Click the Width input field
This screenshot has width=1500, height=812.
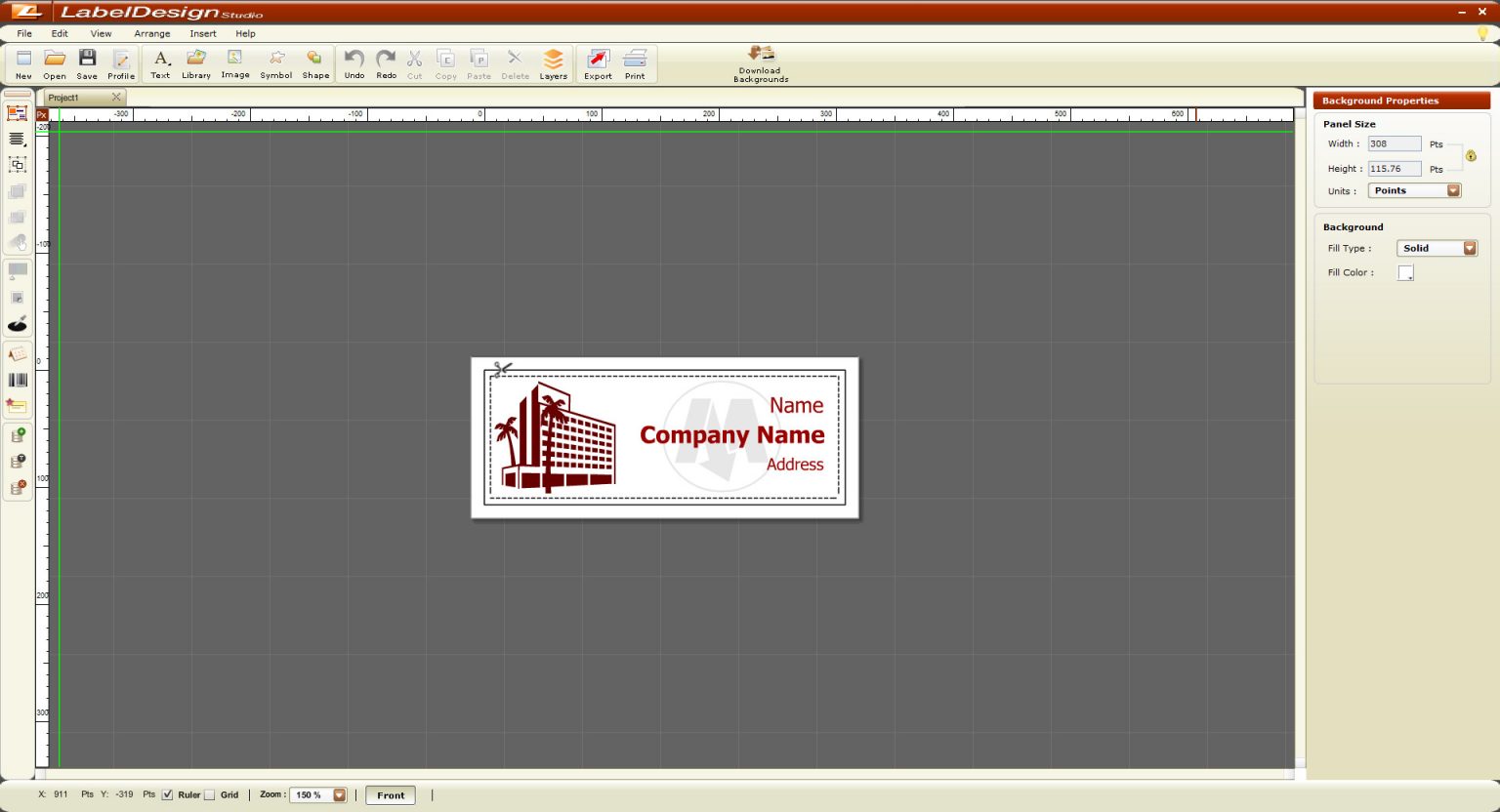coord(1394,143)
